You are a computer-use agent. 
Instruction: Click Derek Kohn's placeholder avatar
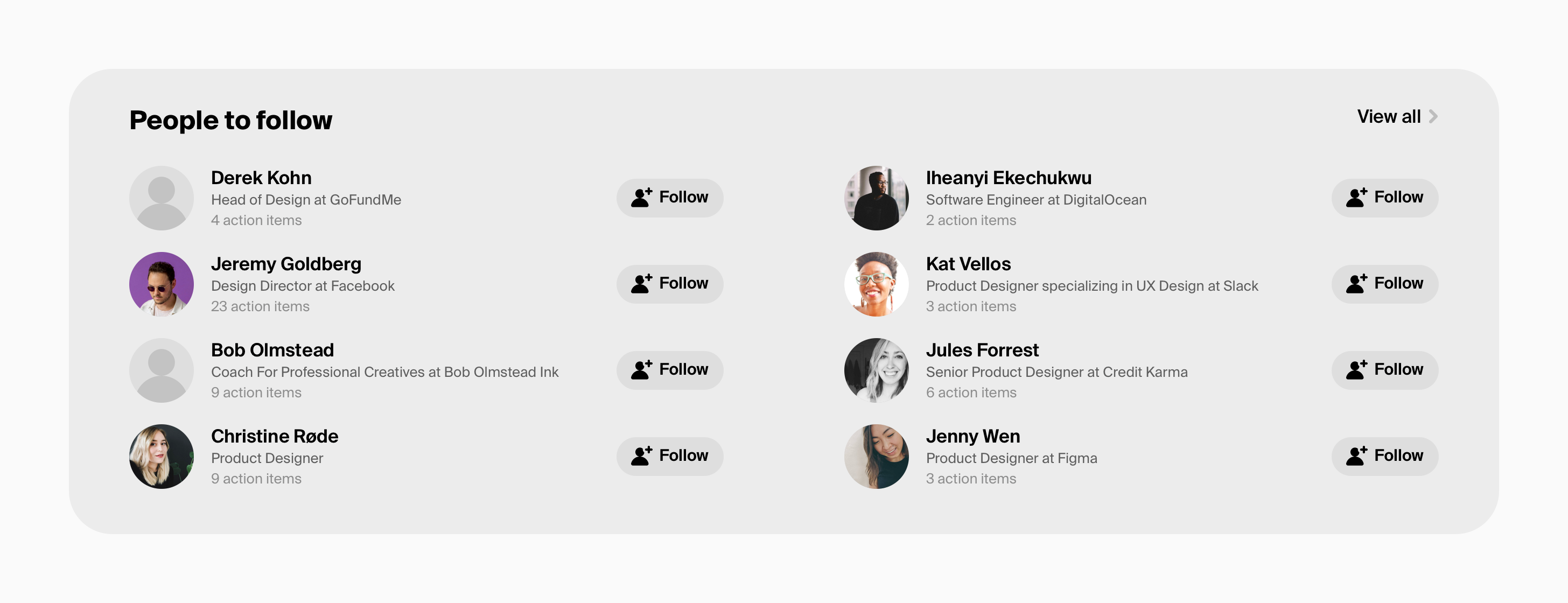[x=162, y=198]
